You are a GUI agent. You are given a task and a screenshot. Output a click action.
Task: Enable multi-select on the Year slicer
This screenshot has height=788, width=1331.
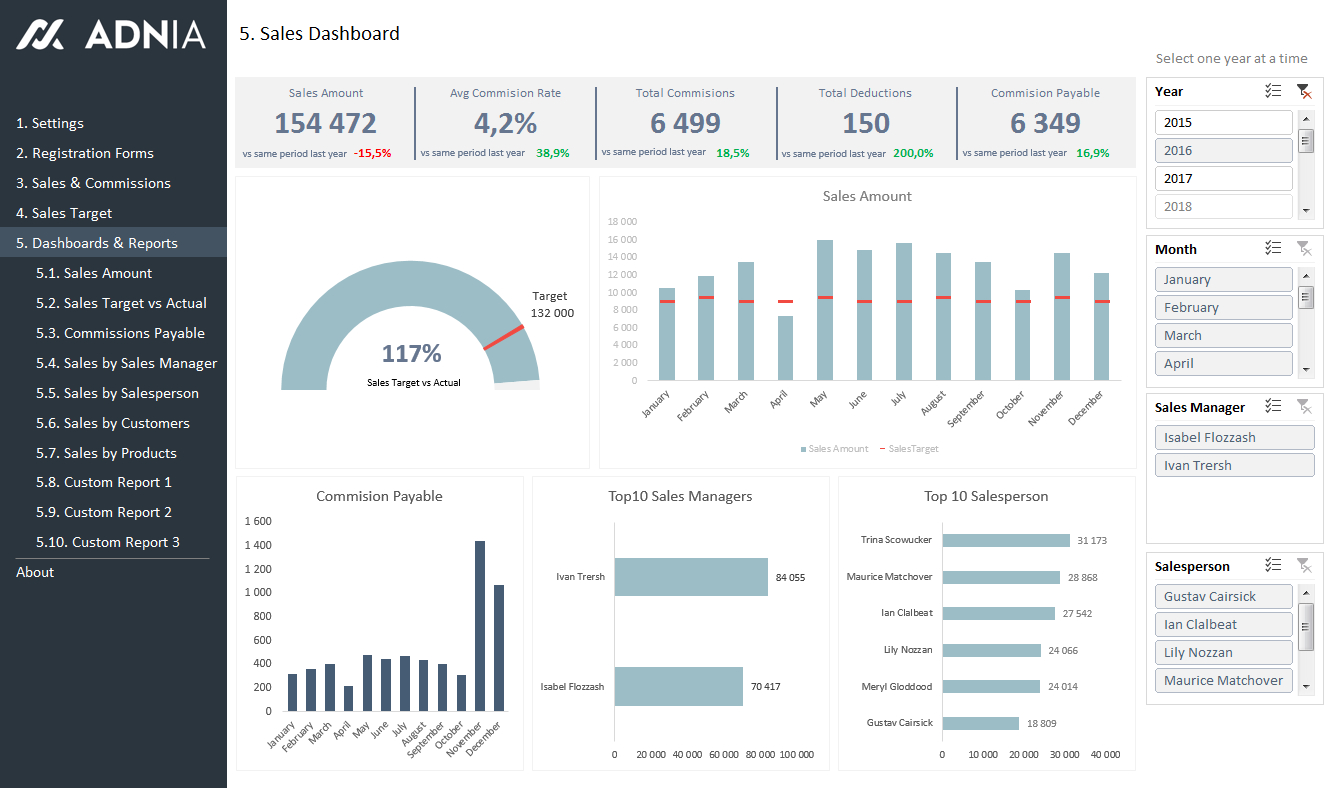point(1273,90)
